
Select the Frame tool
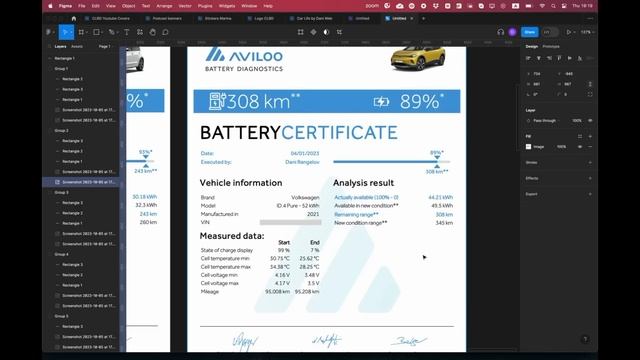click(81, 32)
